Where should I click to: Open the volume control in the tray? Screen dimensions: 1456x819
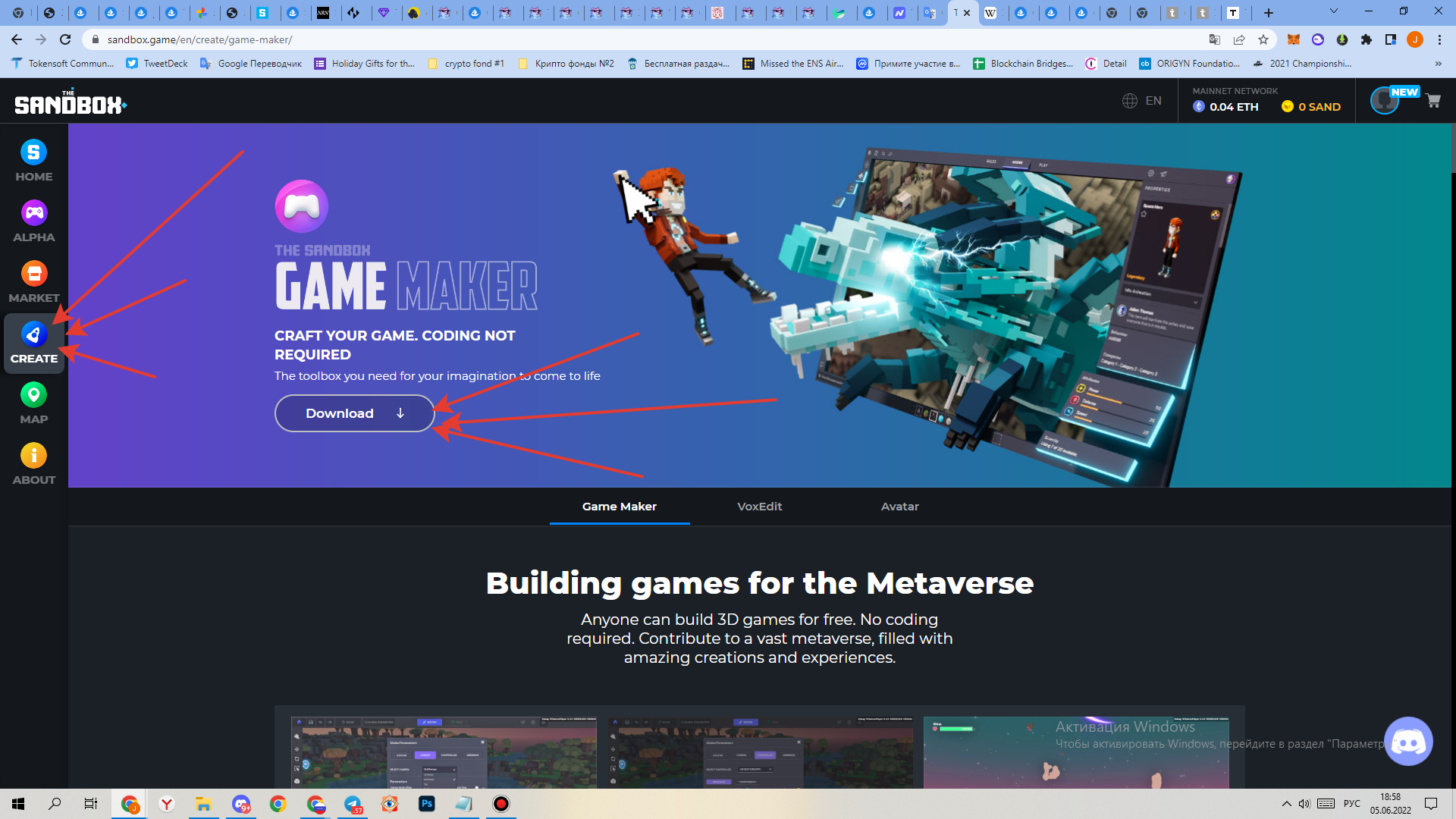[1304, 804]
